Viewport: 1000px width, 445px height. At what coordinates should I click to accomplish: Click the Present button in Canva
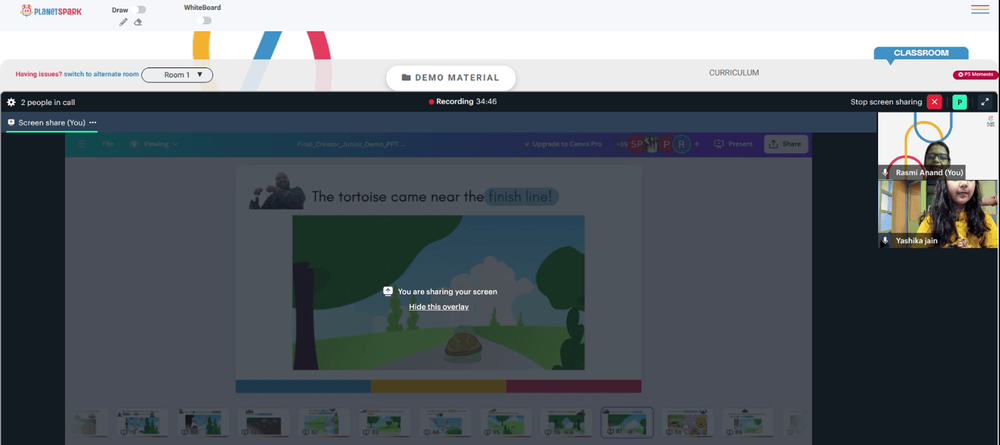click(733, 144)
